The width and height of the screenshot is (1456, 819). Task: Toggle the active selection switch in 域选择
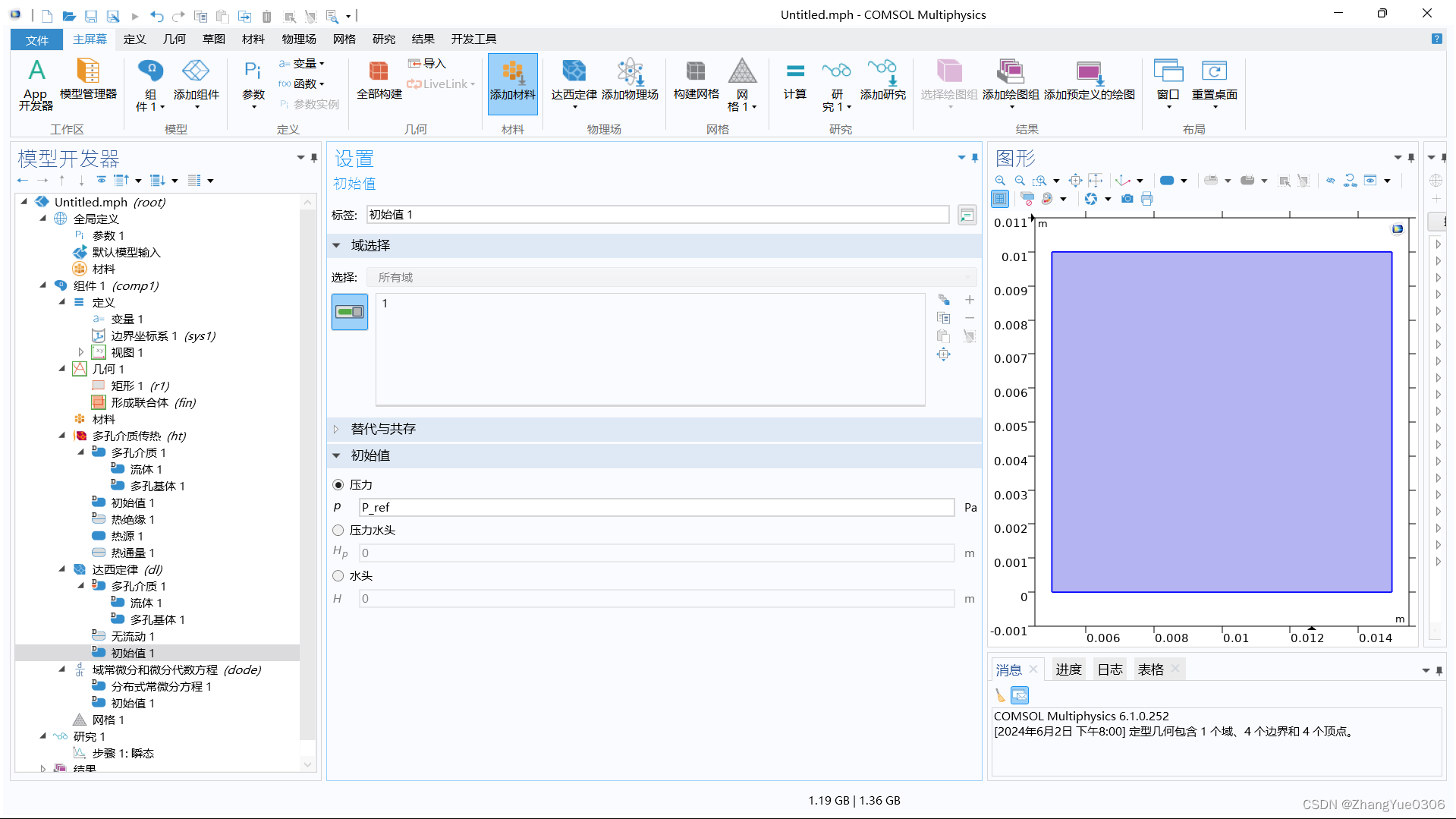[x=350, y=312]
